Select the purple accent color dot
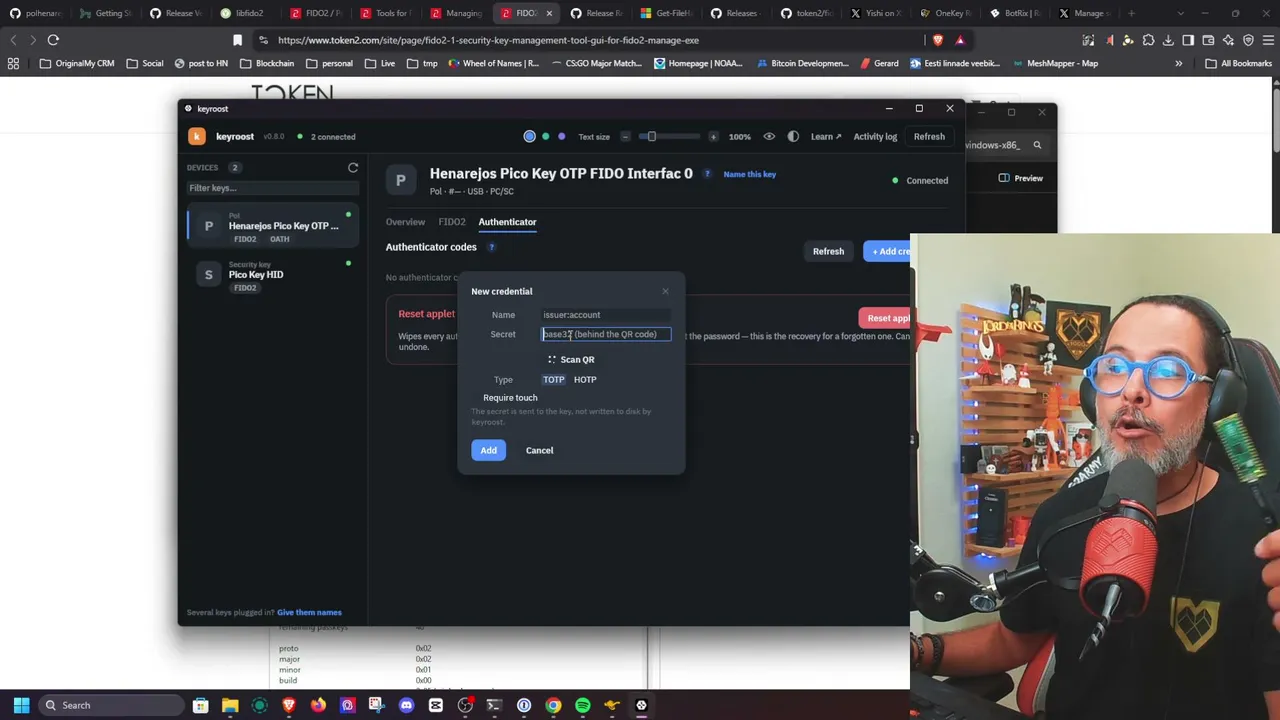The image size is (1280, 720). pyautogui.click(x=562, y=136)
